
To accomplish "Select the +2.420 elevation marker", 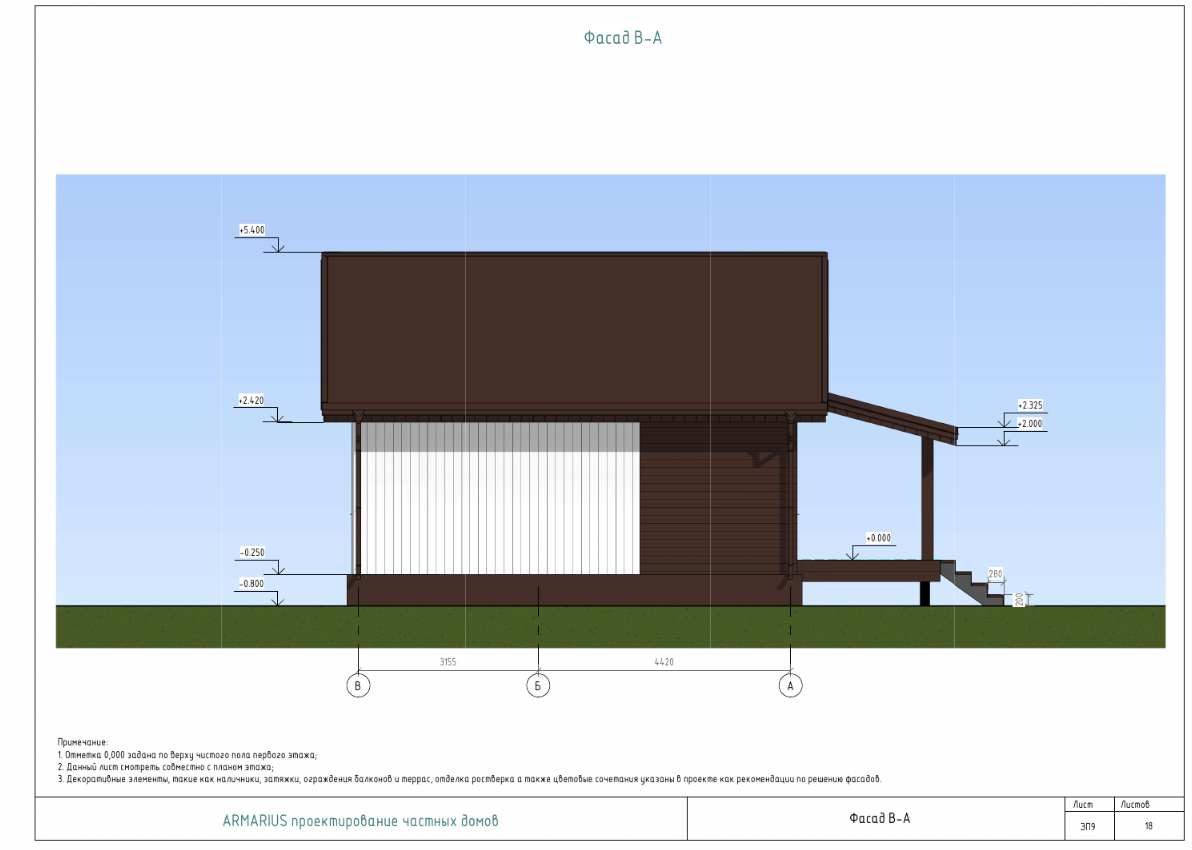I will (251, 400).
